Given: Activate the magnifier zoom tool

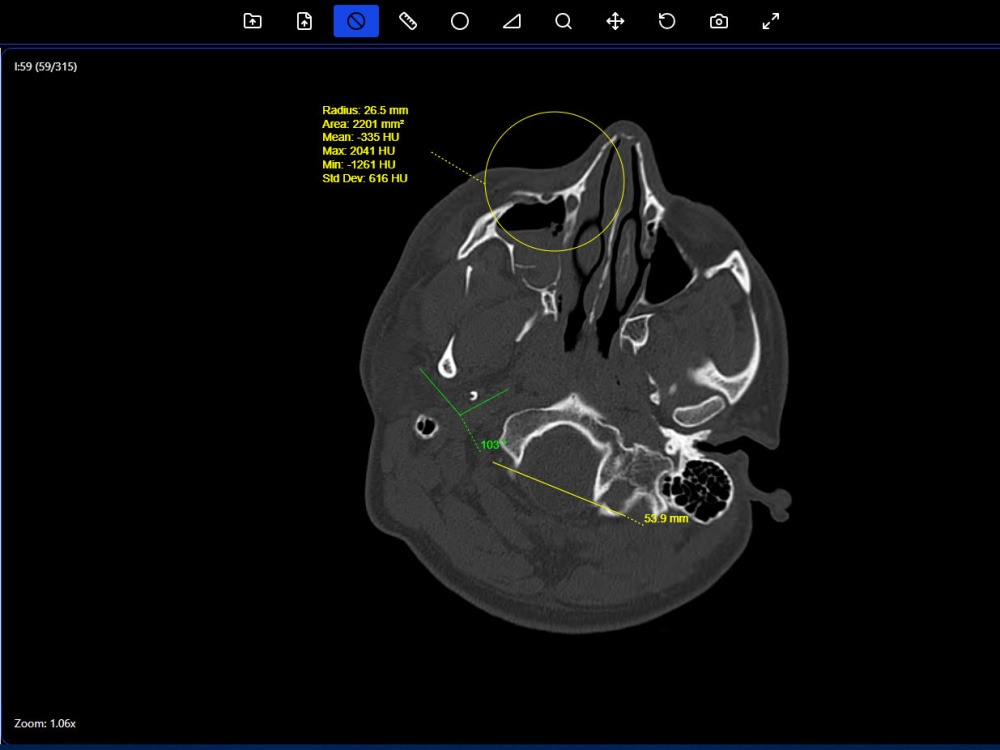Looking at the screenshot, I should (x=563, y=21).
